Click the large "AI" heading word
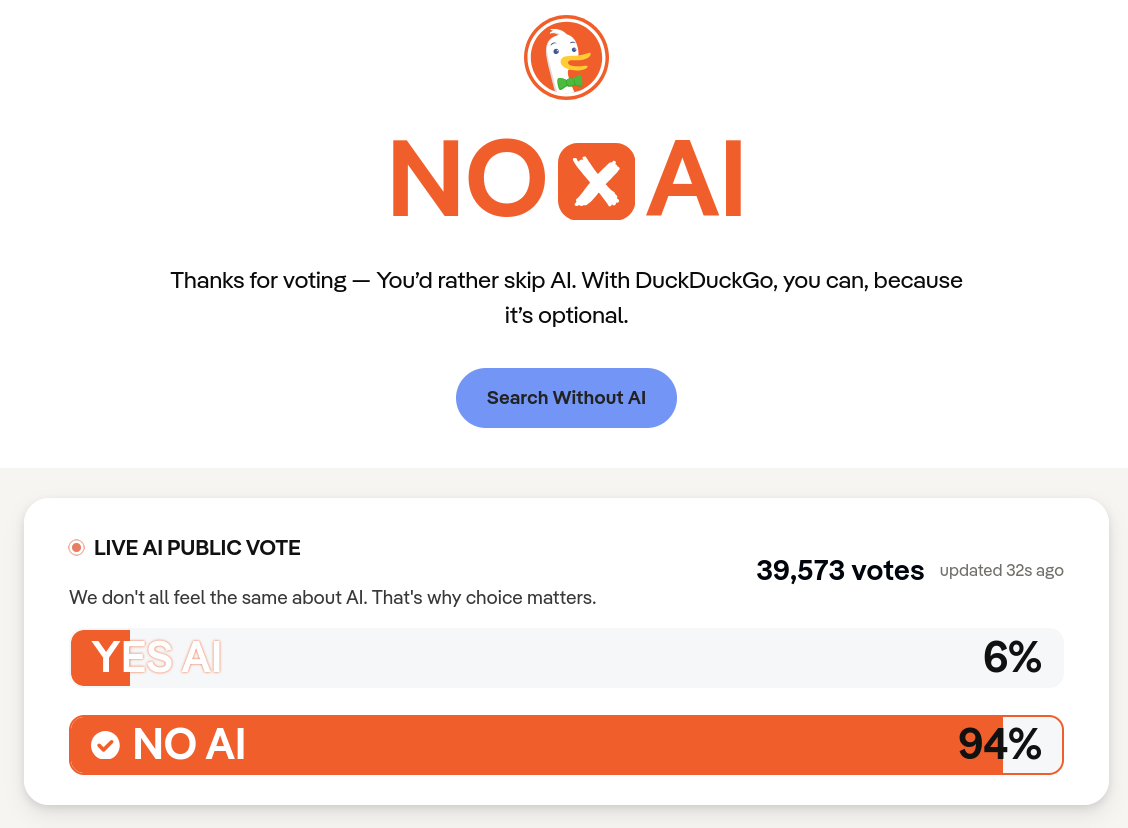Image resolution: width=1128 pixels, height=828 pixels. (694, 180)
